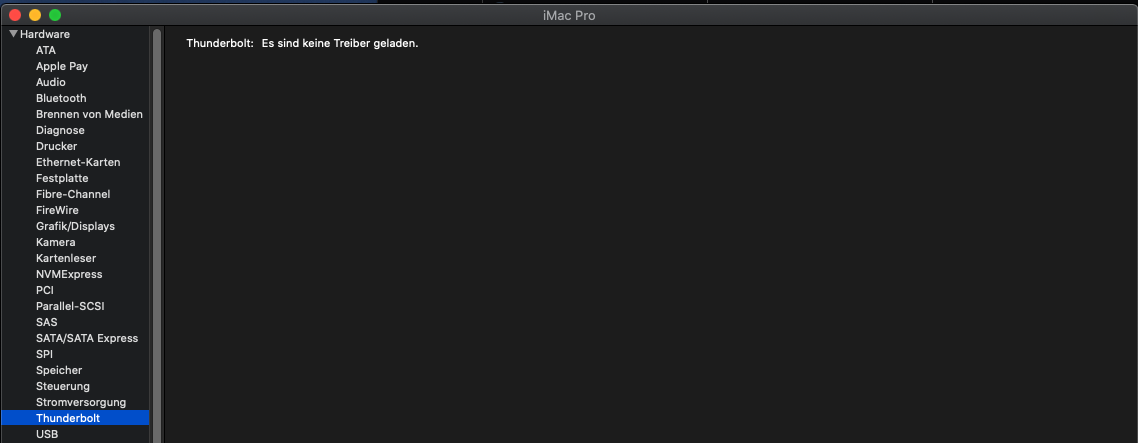Image resolution: width=1138 pixels, height=443 pixels.
Task: Select the USB entry
Action: click(47, 434)
